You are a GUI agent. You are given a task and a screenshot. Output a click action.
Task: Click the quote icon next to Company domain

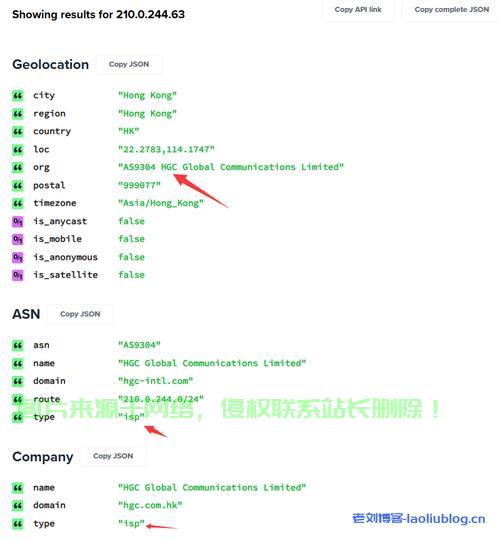pos(18,506)
